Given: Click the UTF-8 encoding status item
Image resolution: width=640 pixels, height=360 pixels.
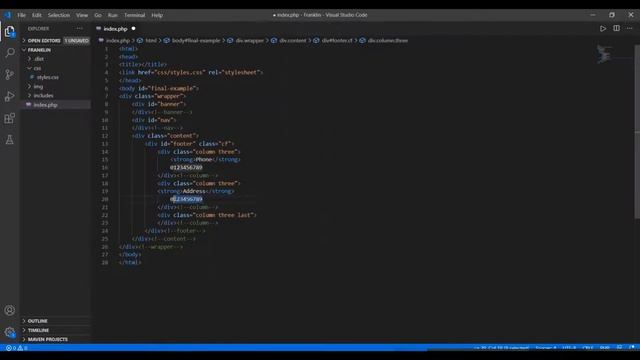Looking at the screenshot, I should pos(569,348).
